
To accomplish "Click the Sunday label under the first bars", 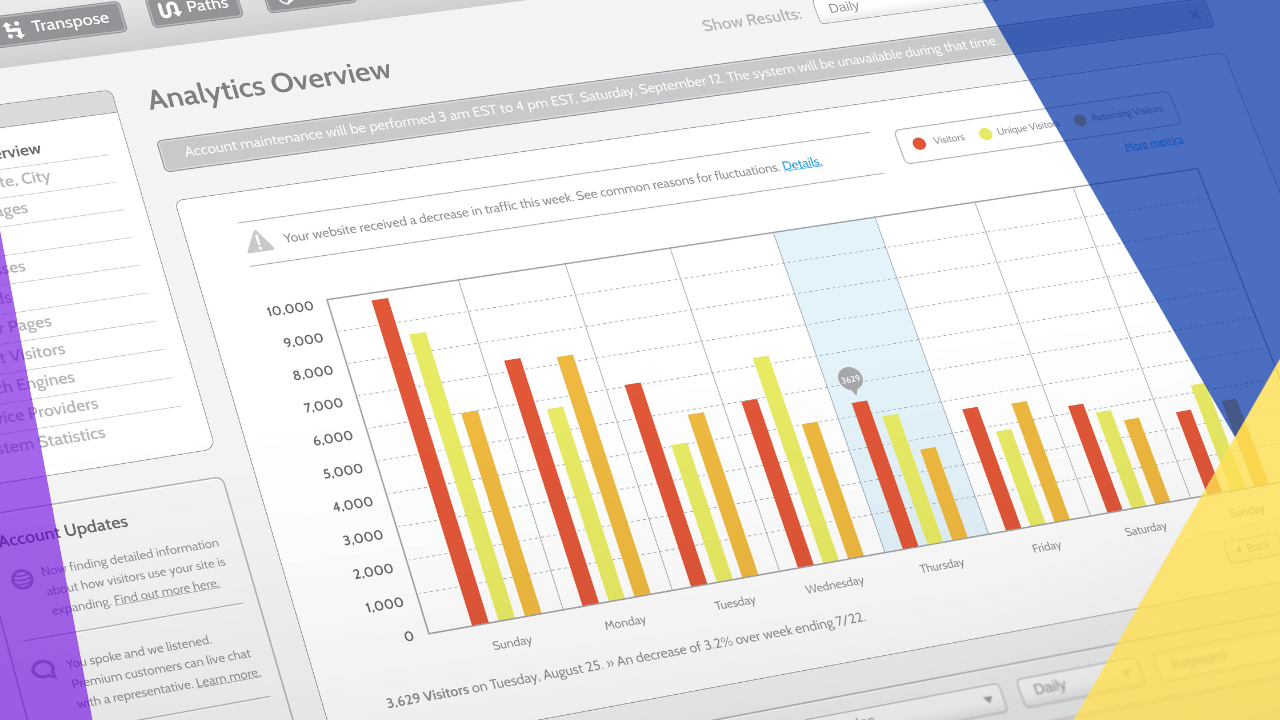I will [512, 642].
